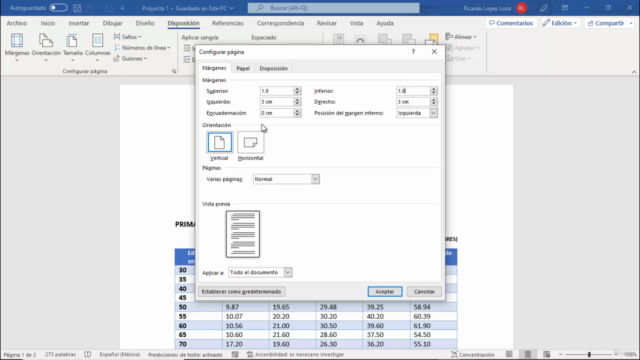Open the Orientación ribbon button
Viewport: 640px width, 360px height.
coord(46,47)
